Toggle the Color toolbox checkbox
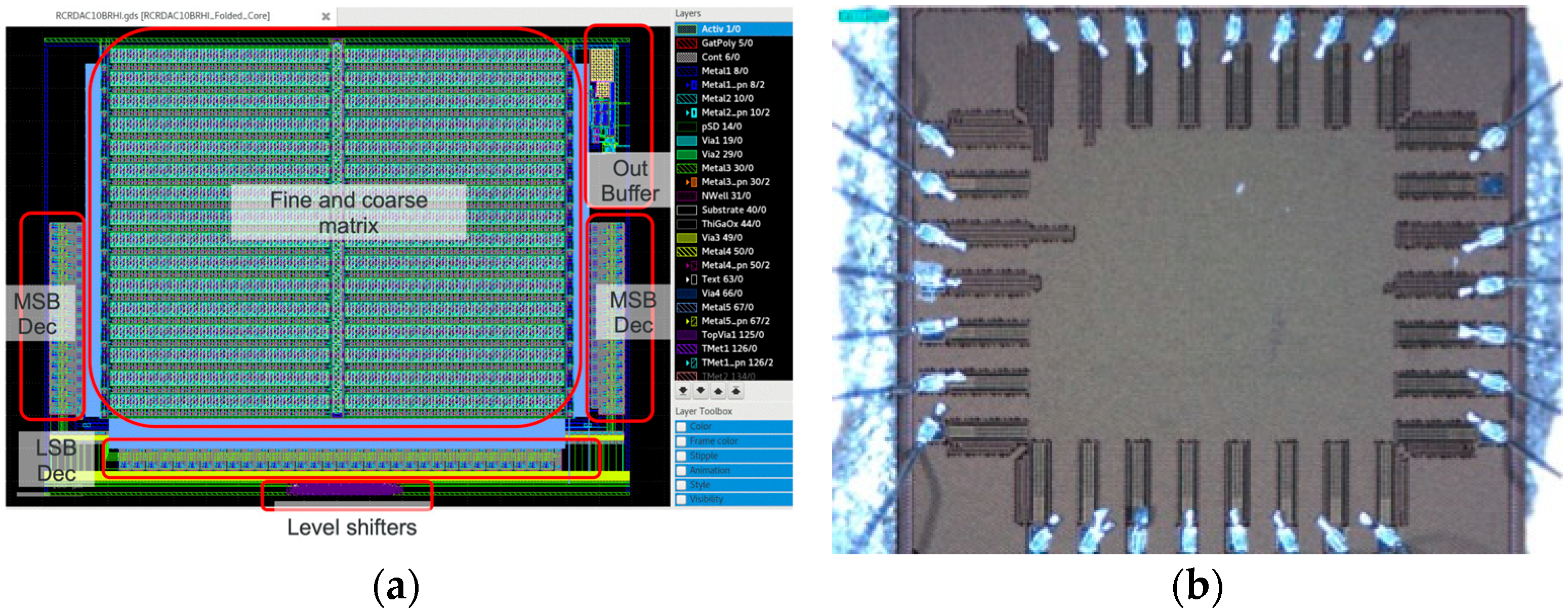This screenshot has width=1568, height=612. point(682,427)
